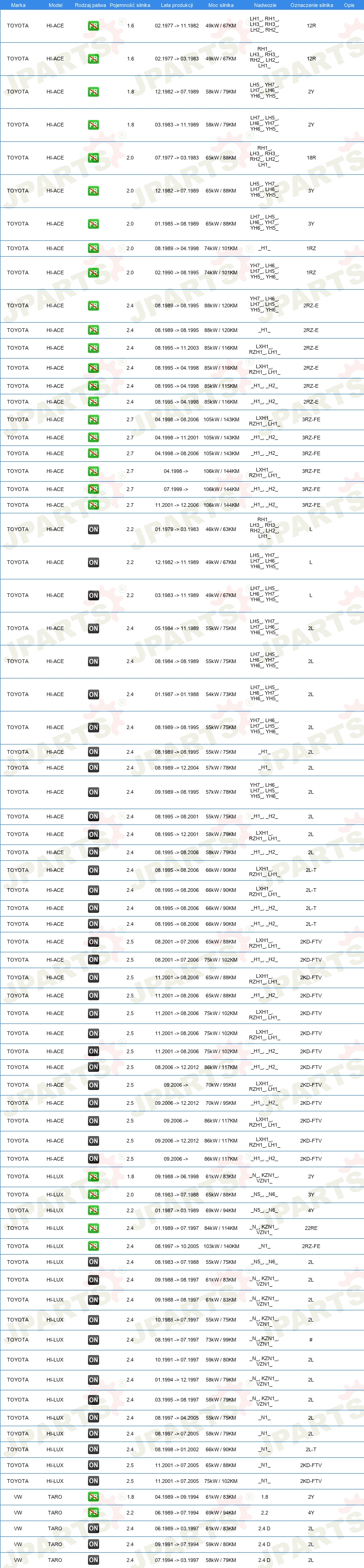Image resolution: width=364 pixels, height=1568 pixels.
Task: Click the Opis column header
Action: pos(349,5)
